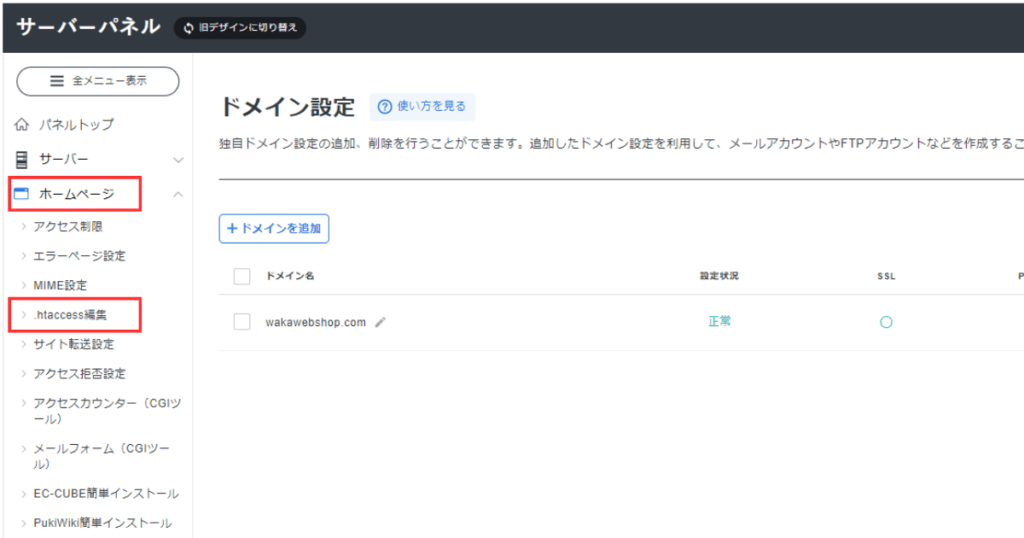Select MIME設定 in the sidebar
This screenshot has height=538, width=1024.
point(60,286)
